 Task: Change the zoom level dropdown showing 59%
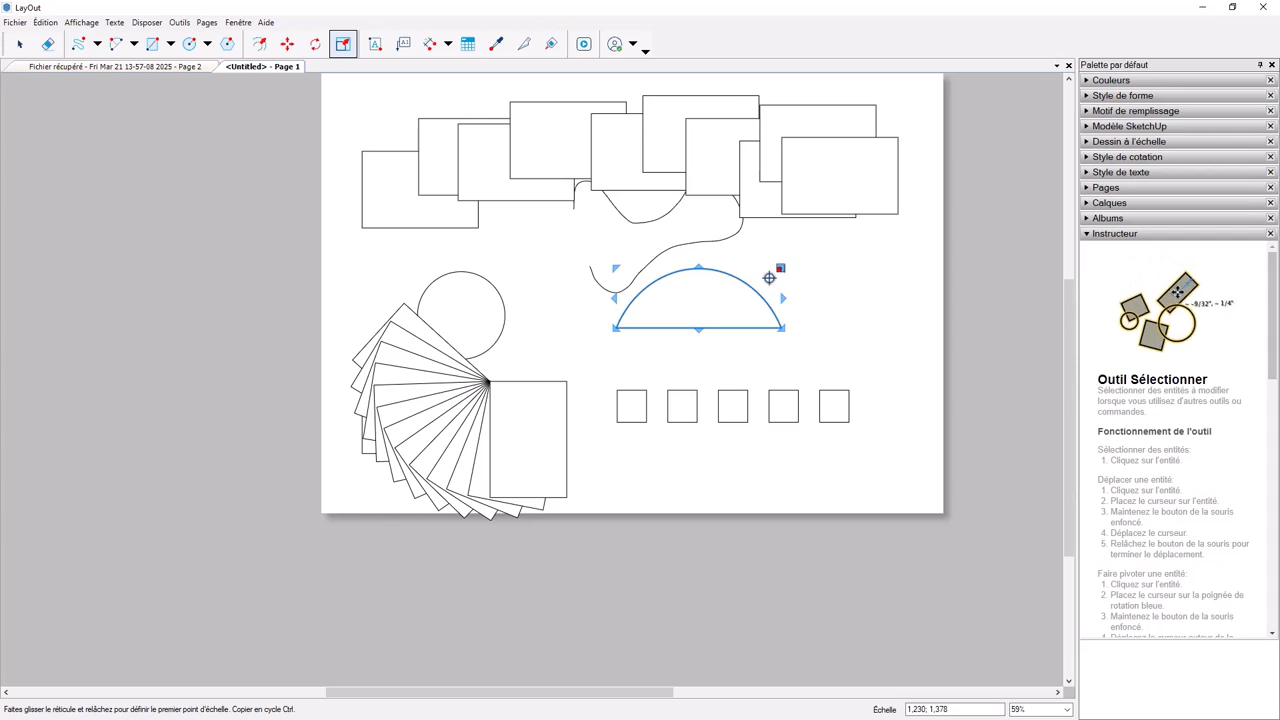pos(1040,709)
